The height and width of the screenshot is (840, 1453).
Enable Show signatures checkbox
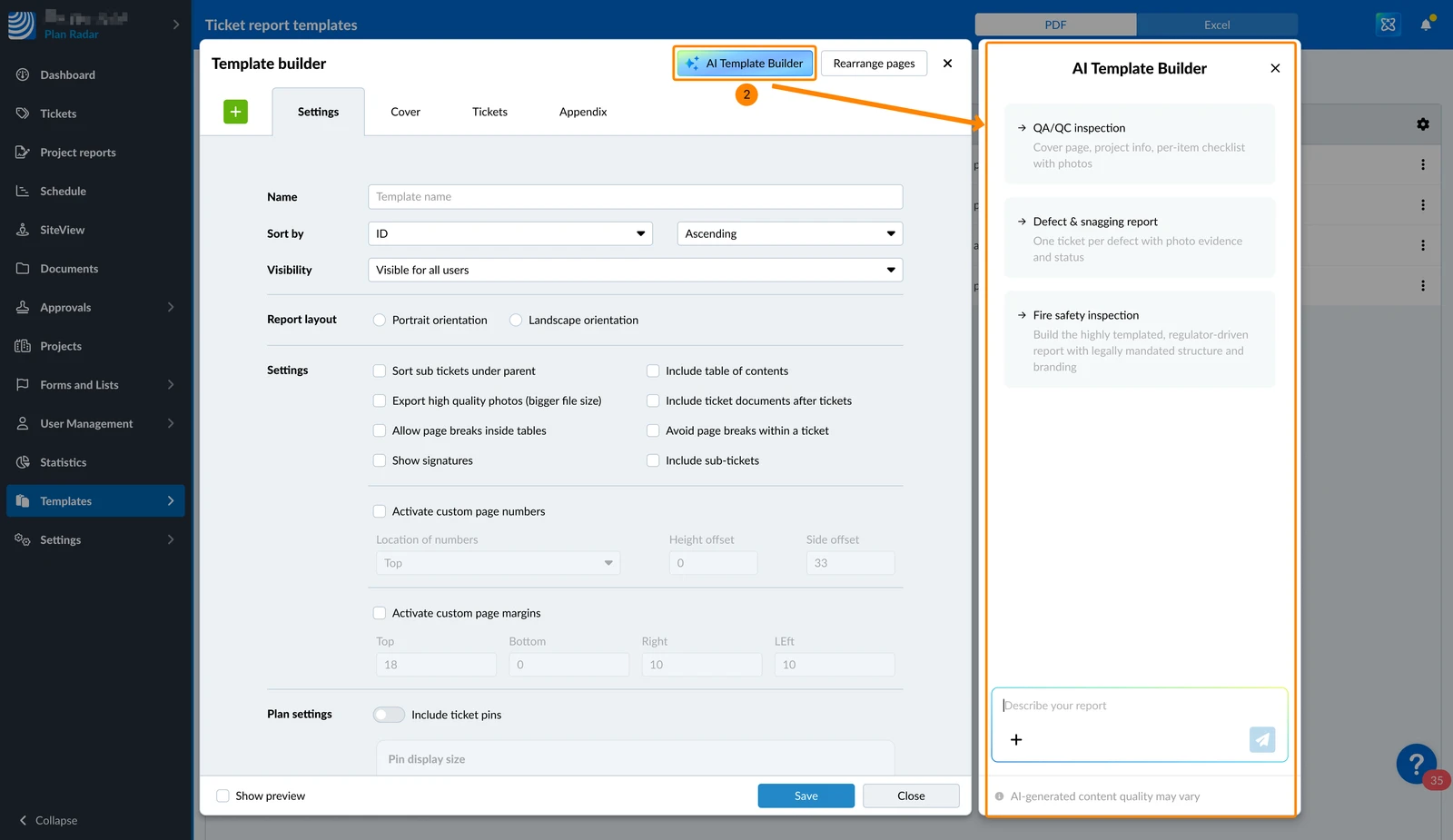[380, 460]
